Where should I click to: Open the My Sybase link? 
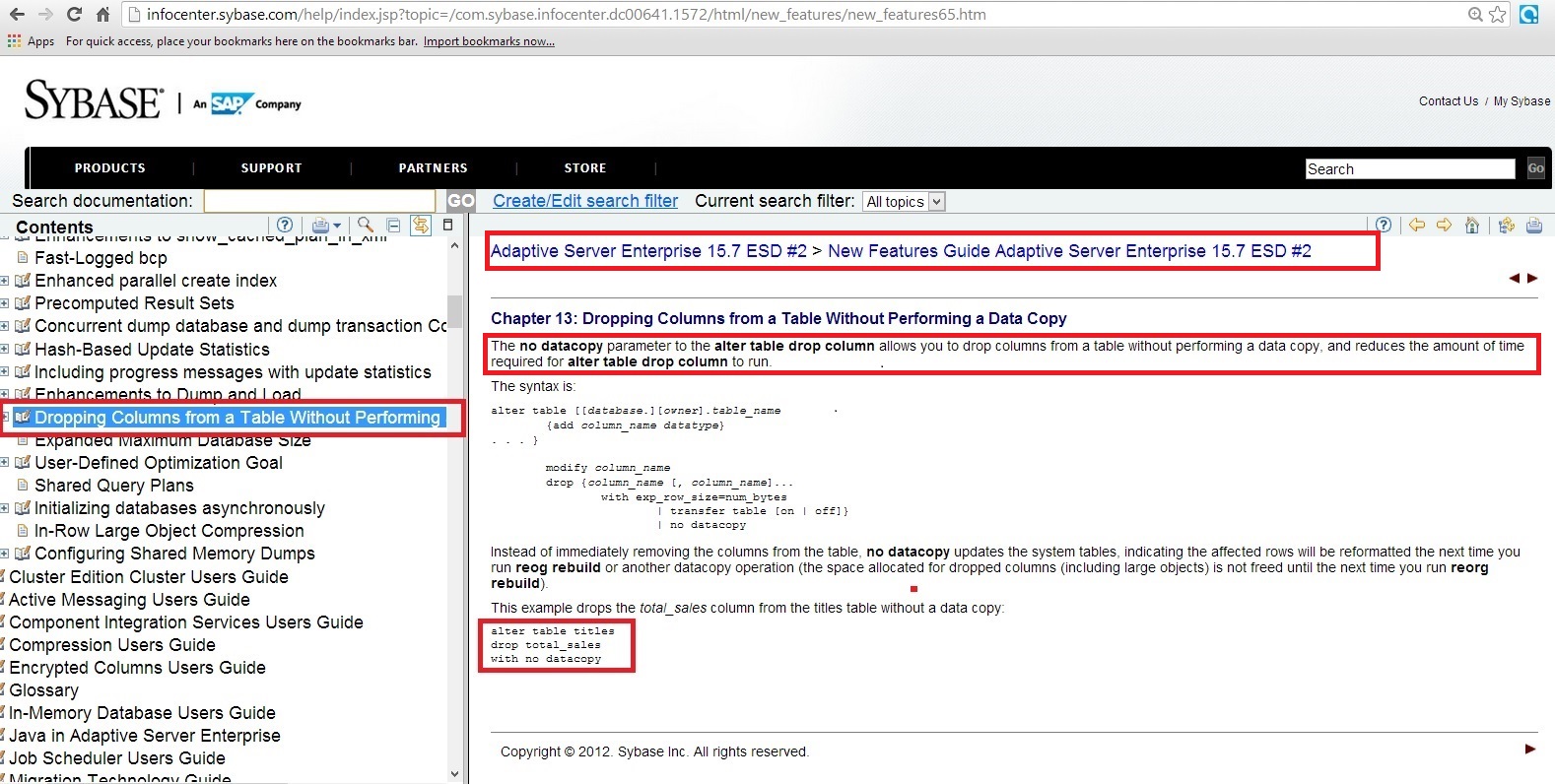[x=1521, y=101]
